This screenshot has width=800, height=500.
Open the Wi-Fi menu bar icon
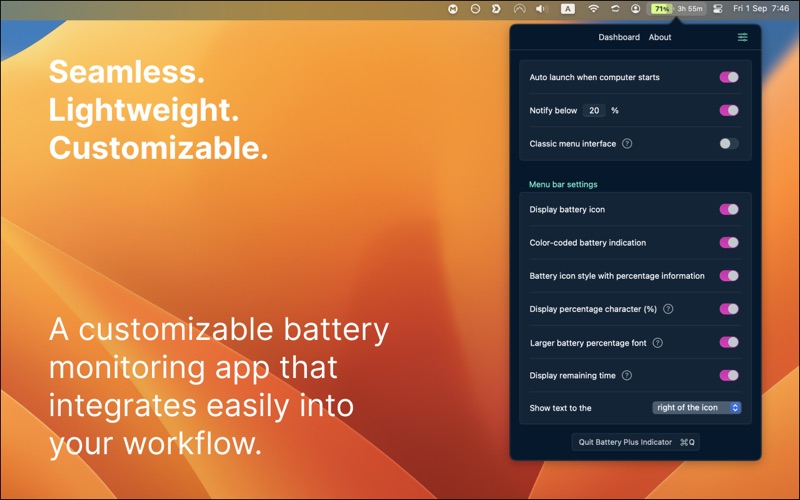click(593, 9)
